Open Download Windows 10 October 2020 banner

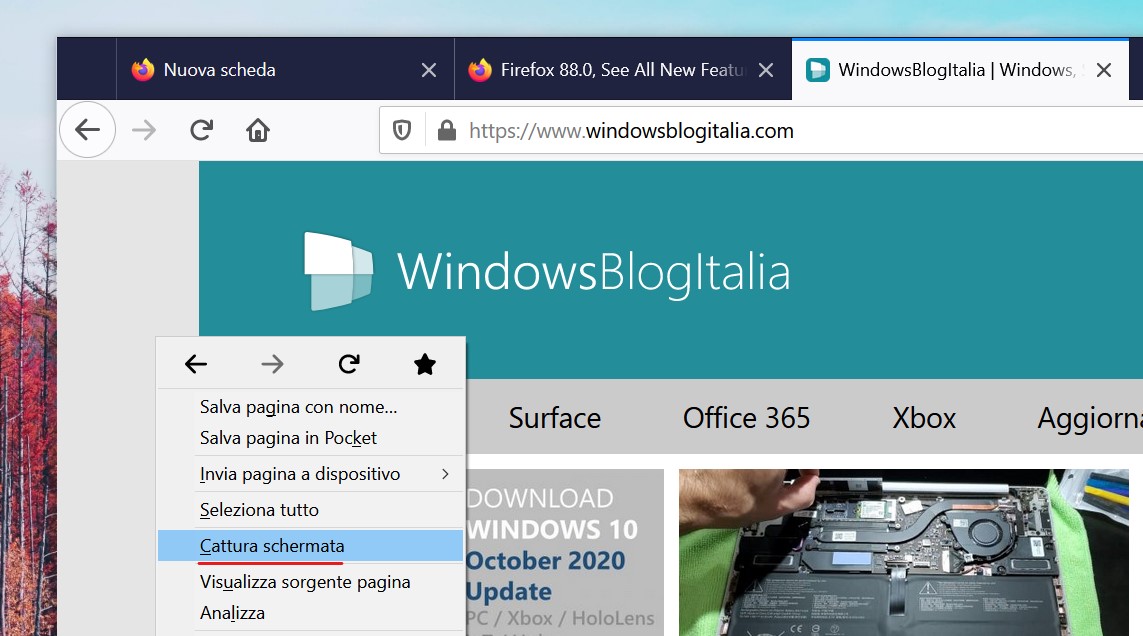coord(565,552)
